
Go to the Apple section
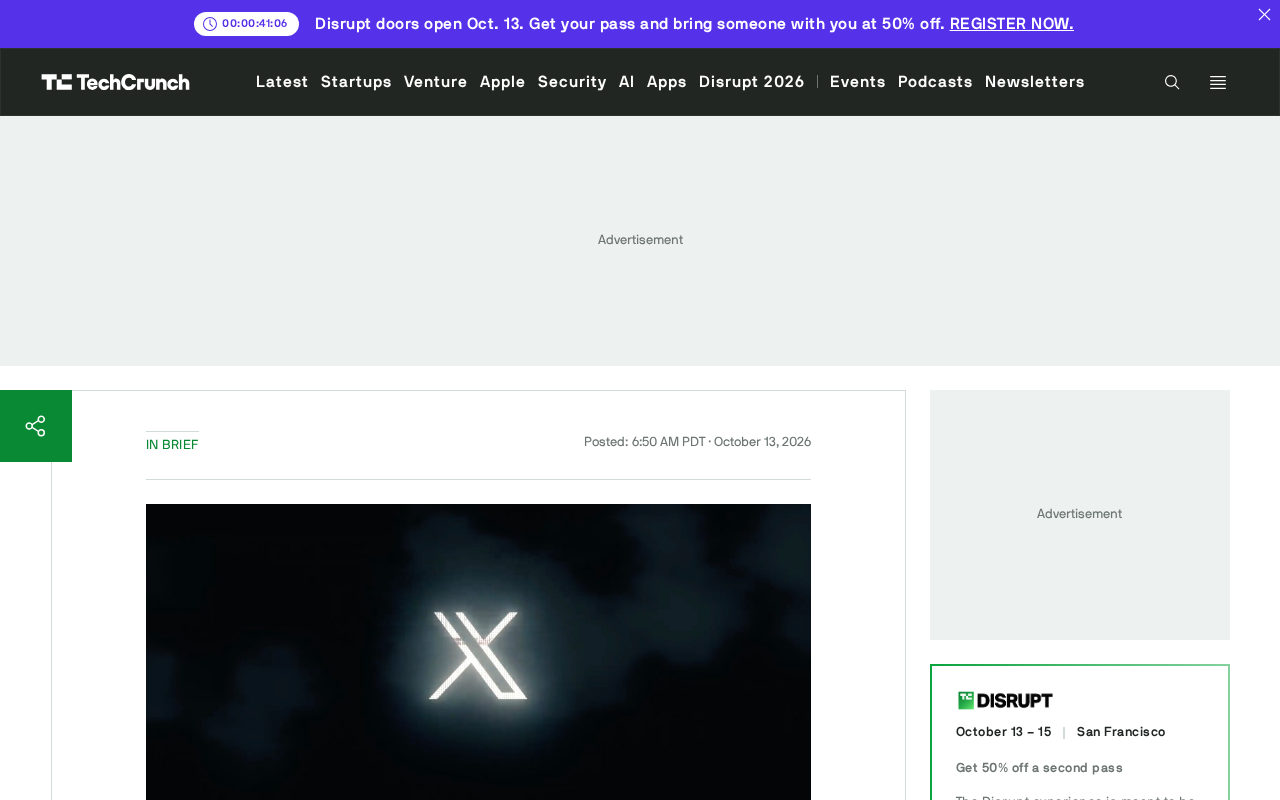click(503, 82)
